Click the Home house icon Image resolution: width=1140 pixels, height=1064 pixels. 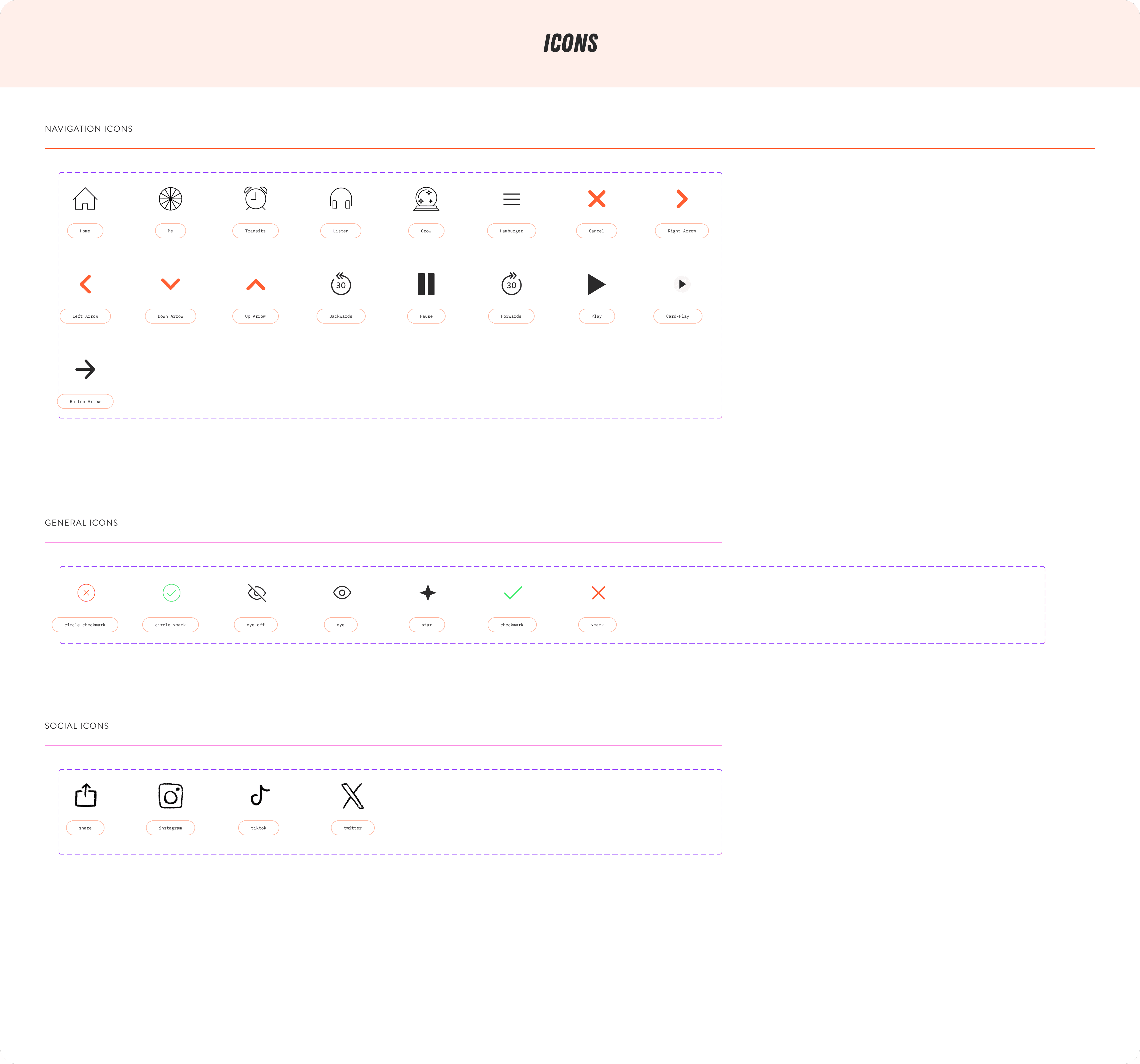click(x=85, y=199)
